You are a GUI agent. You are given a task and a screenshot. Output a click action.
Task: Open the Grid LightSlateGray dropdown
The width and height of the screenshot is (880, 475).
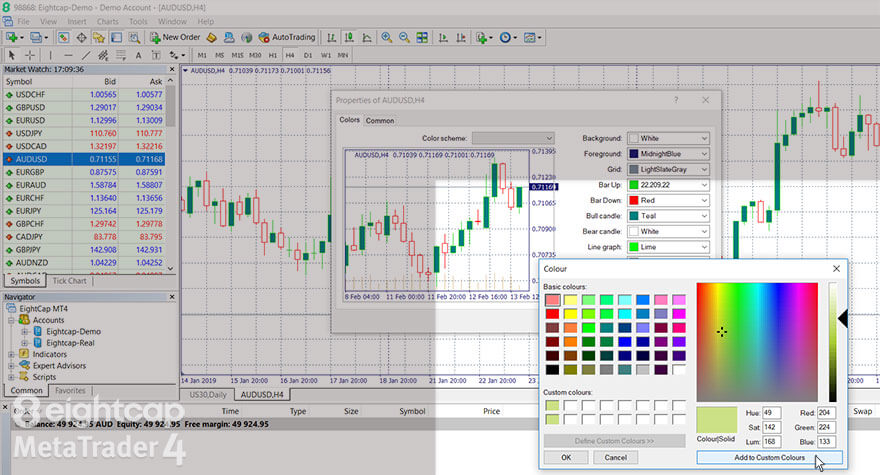[x=668, y=169]
